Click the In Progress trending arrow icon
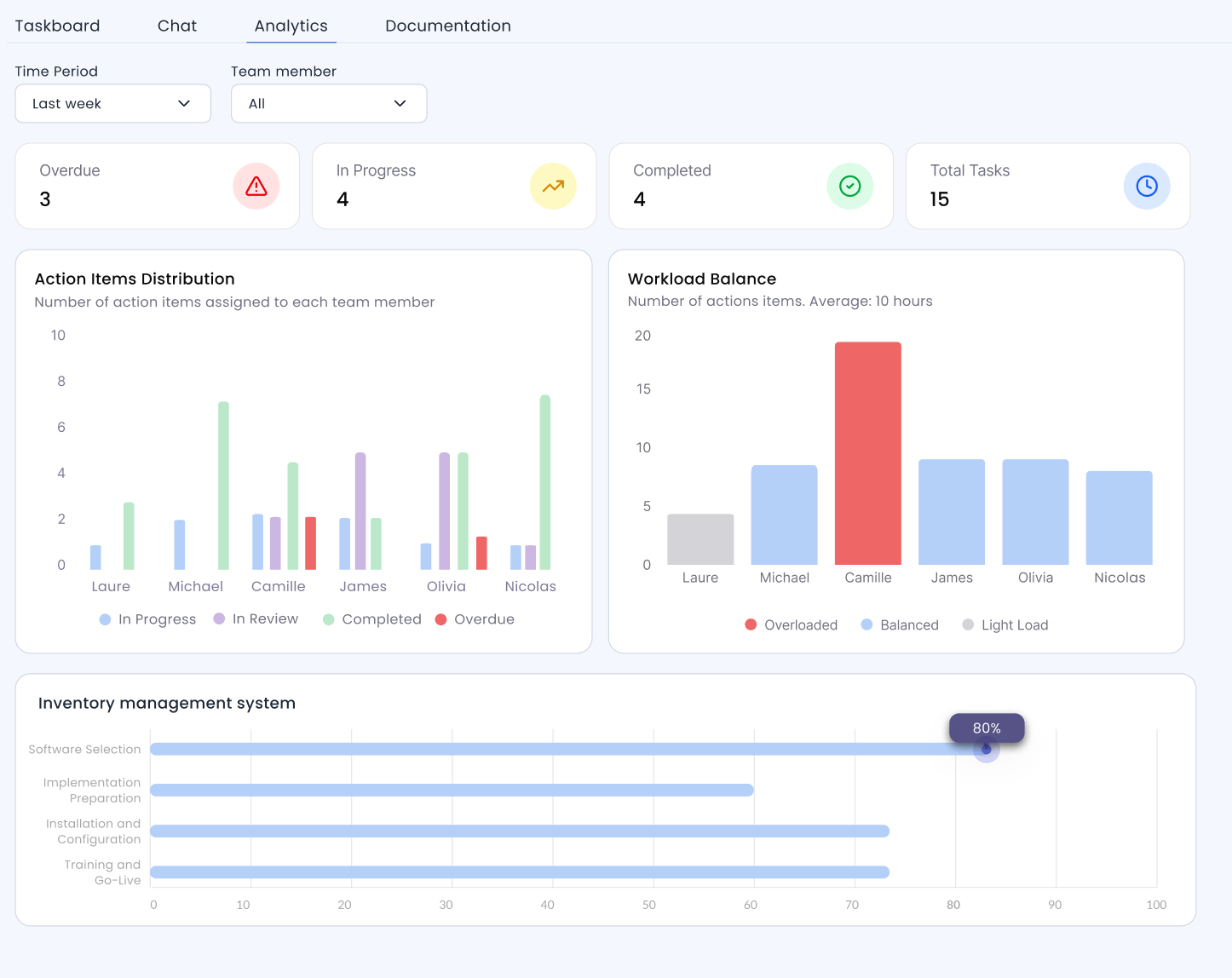 [x=553, y=187]
